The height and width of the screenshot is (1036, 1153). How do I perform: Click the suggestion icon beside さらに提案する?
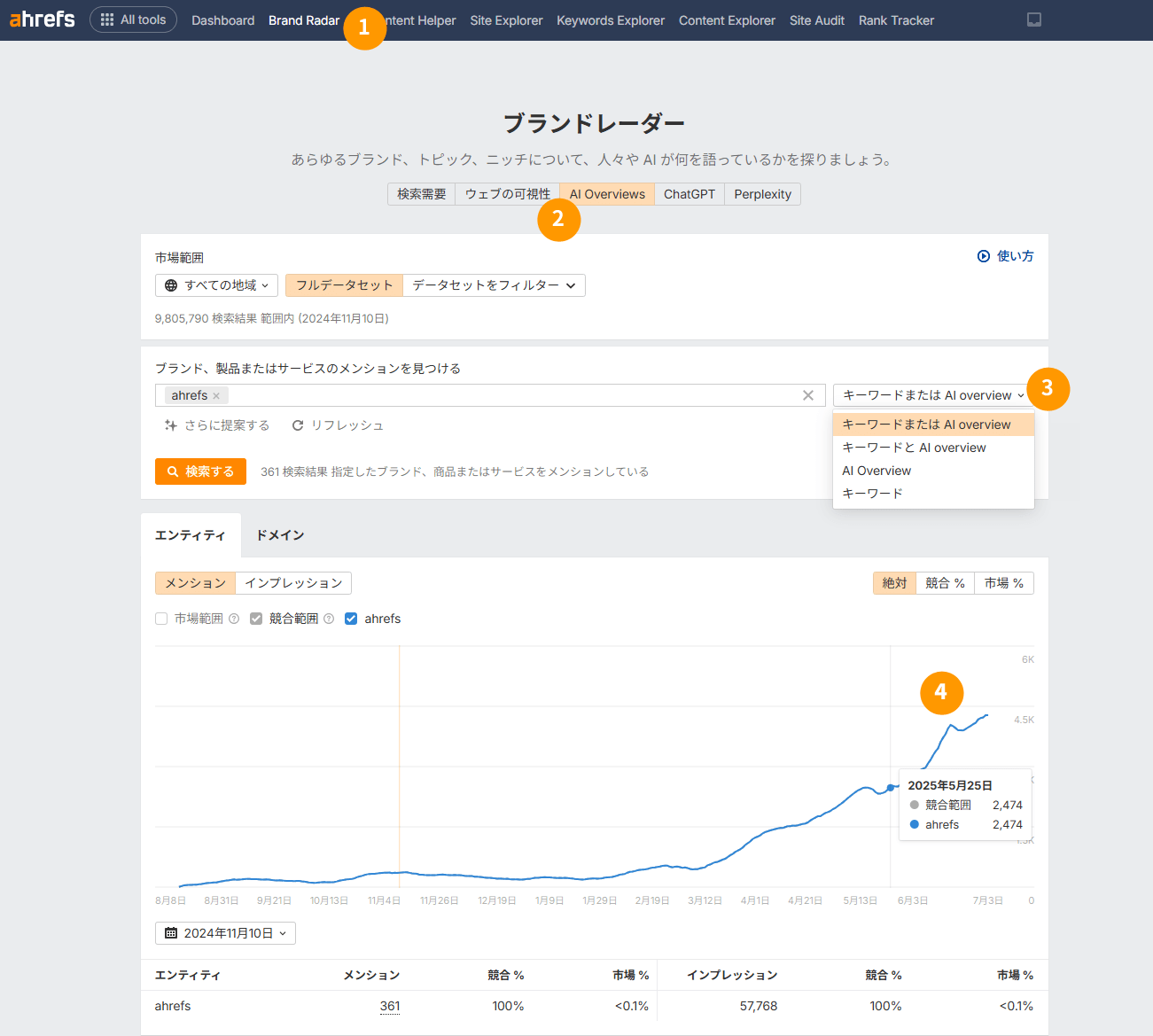coord(170,425)
